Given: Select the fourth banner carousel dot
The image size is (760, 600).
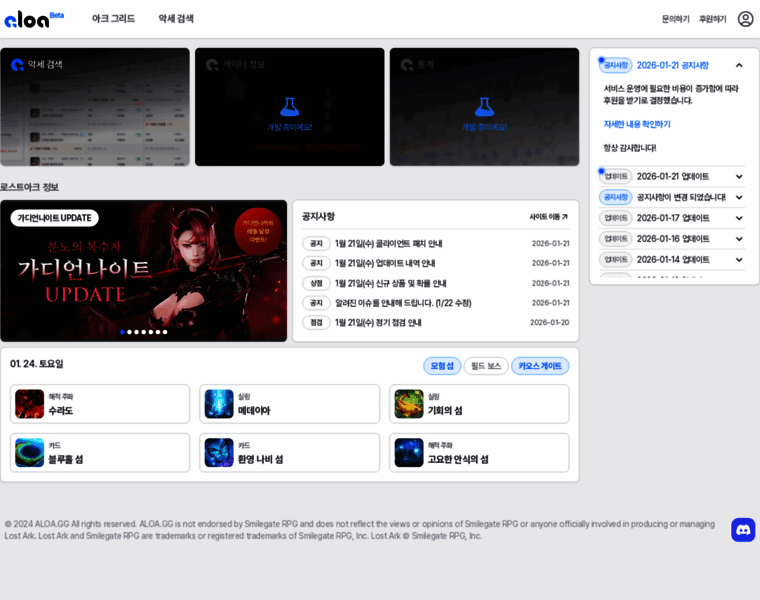Looking at the screenshot, I should pos(143,332).
